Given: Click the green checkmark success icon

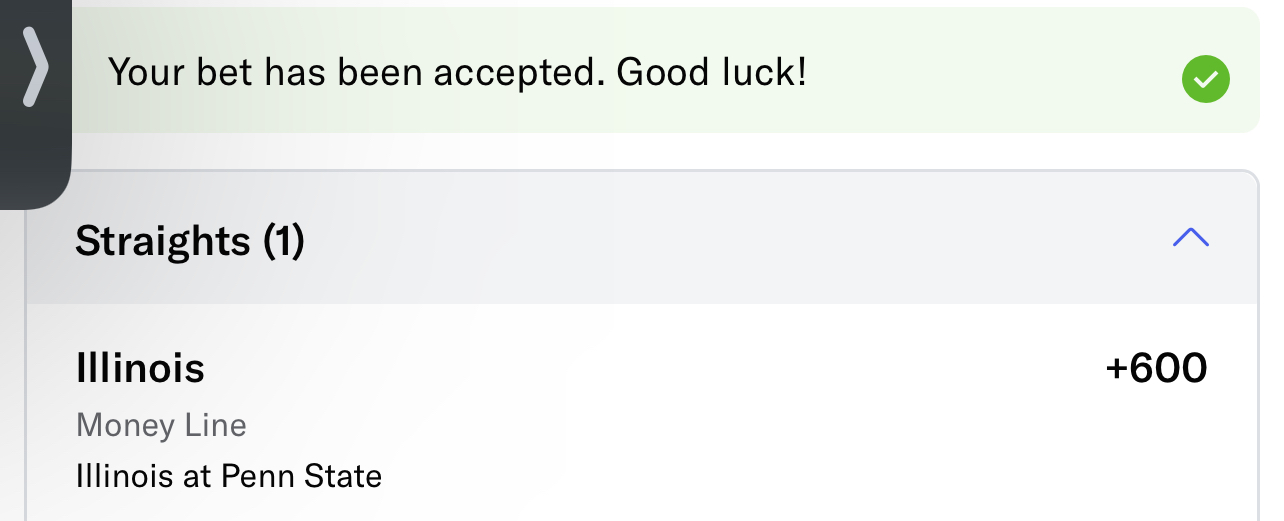Looking at the screenshot, I should click(1205, 79).
